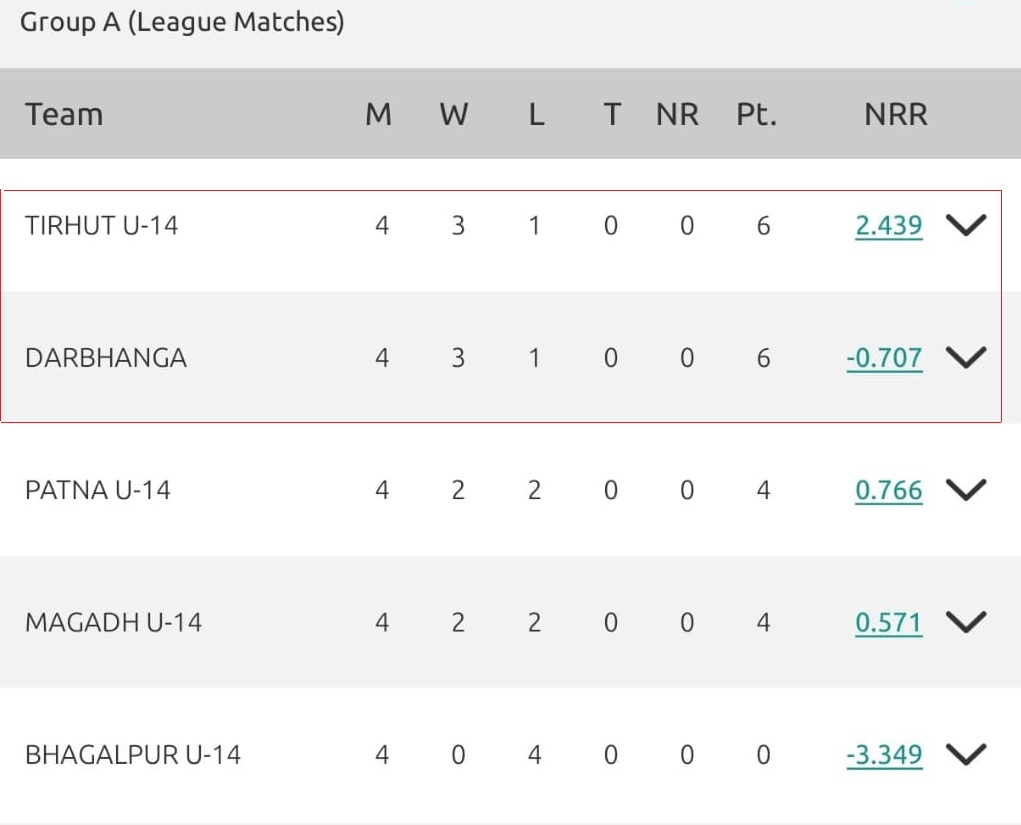
Task: Select the BHAGALPUR U-14 team name
Action: [133, 755]
